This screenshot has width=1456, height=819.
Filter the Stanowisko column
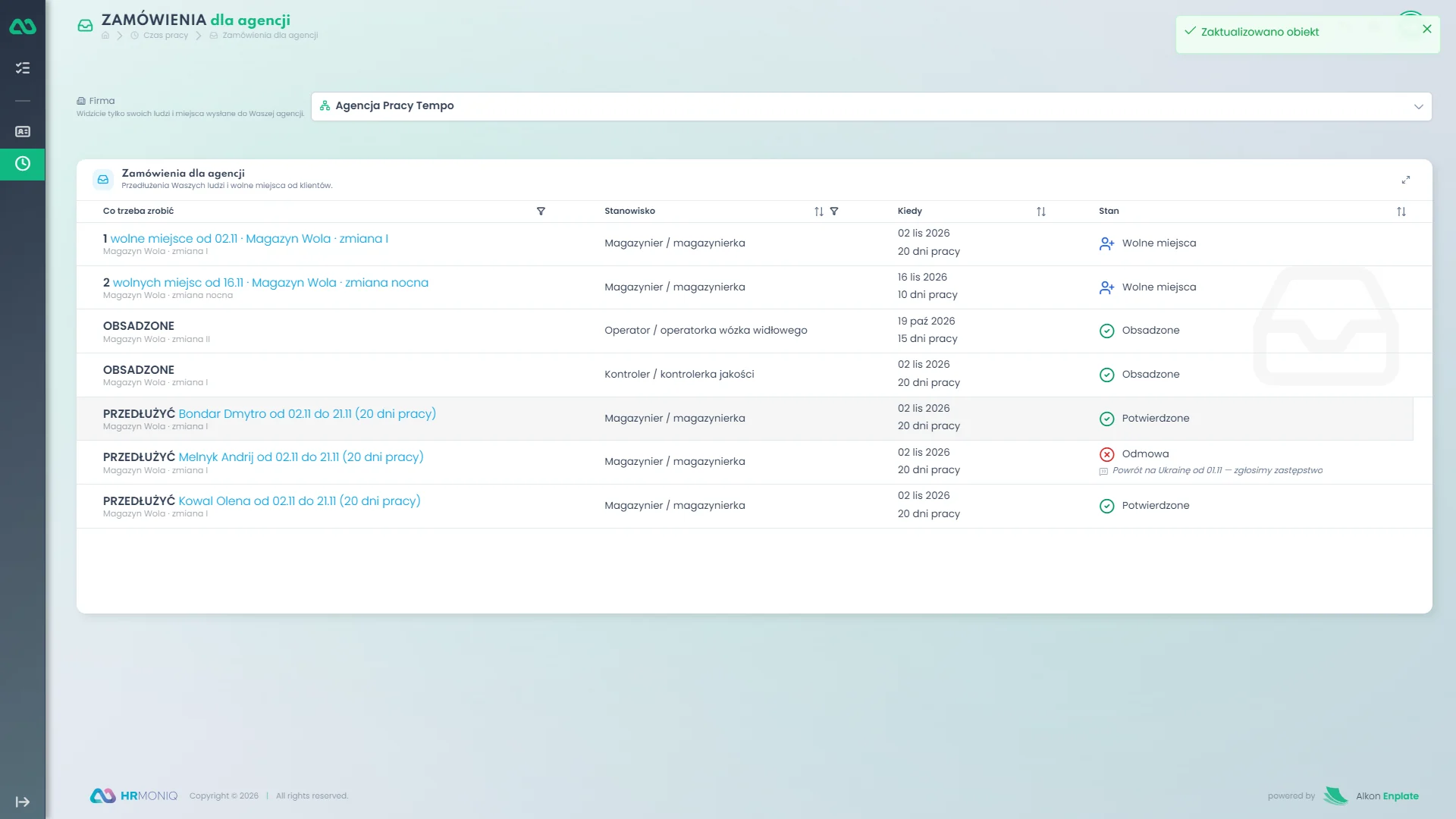click(x=834, y=212)
